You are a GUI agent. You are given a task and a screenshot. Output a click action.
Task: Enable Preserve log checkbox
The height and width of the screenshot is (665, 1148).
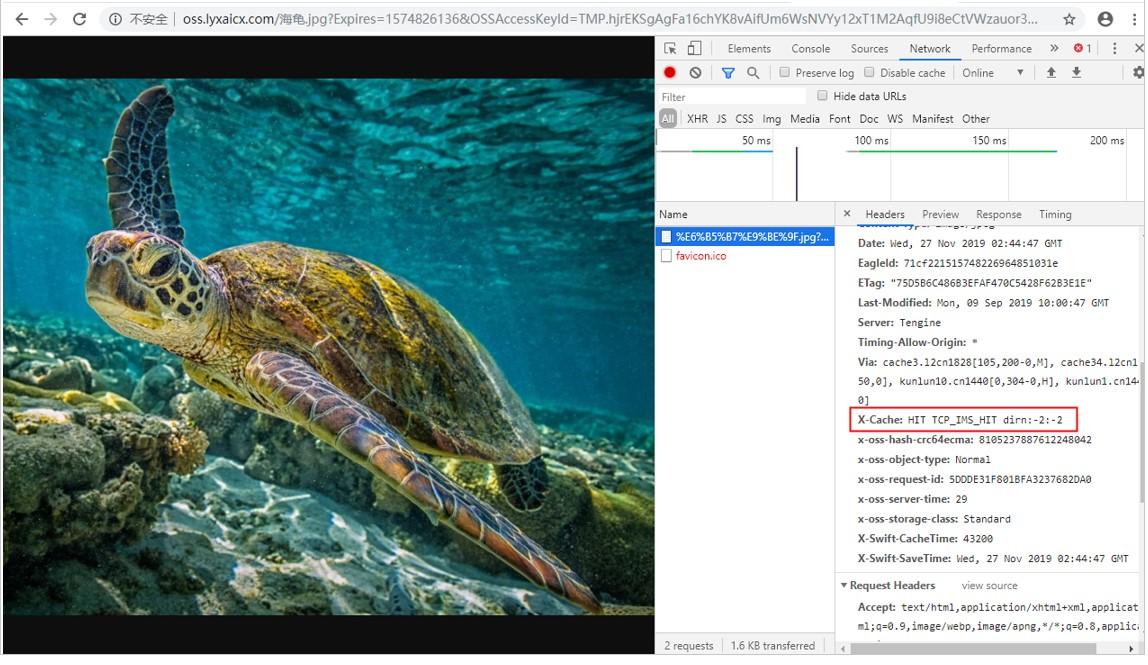(x=784, y=73)
